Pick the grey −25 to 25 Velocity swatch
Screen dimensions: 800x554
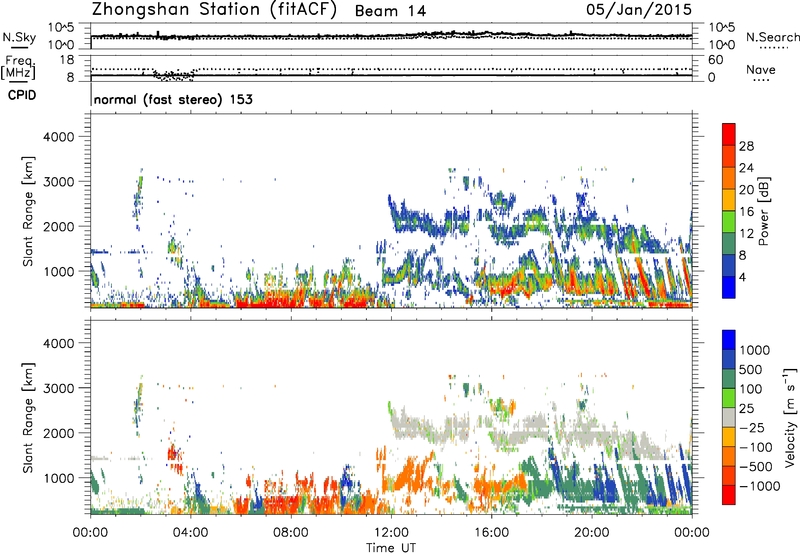(x=729, y=417)
